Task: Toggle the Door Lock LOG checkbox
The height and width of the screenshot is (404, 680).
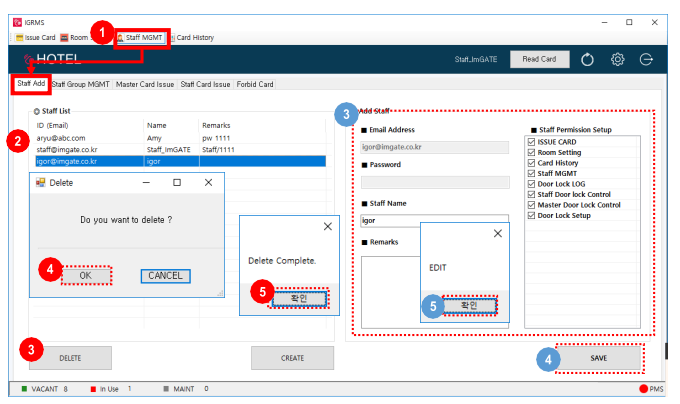Action: (x=531, y=184)
